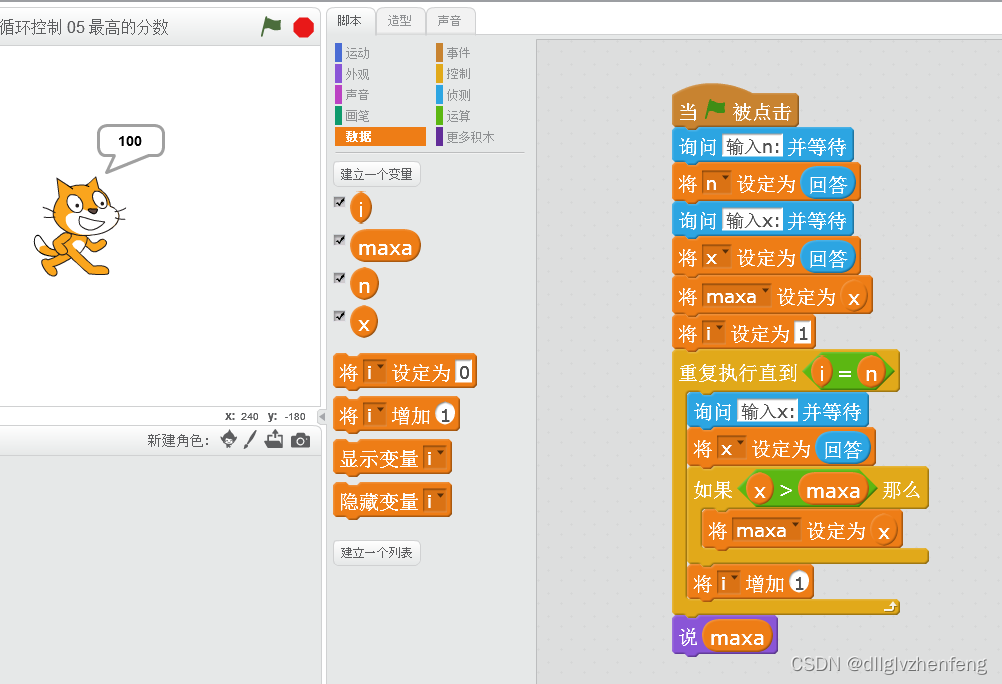Select the 数据 block category
Image resolution: width=1002 pixels, height=684 pixels.
coord(380,137)
